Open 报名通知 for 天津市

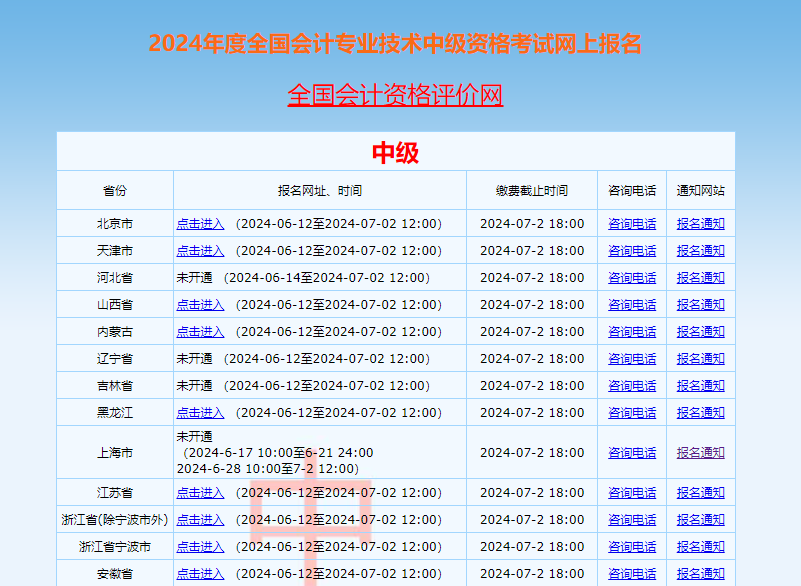pyautogui.click(x=700, y=250)
